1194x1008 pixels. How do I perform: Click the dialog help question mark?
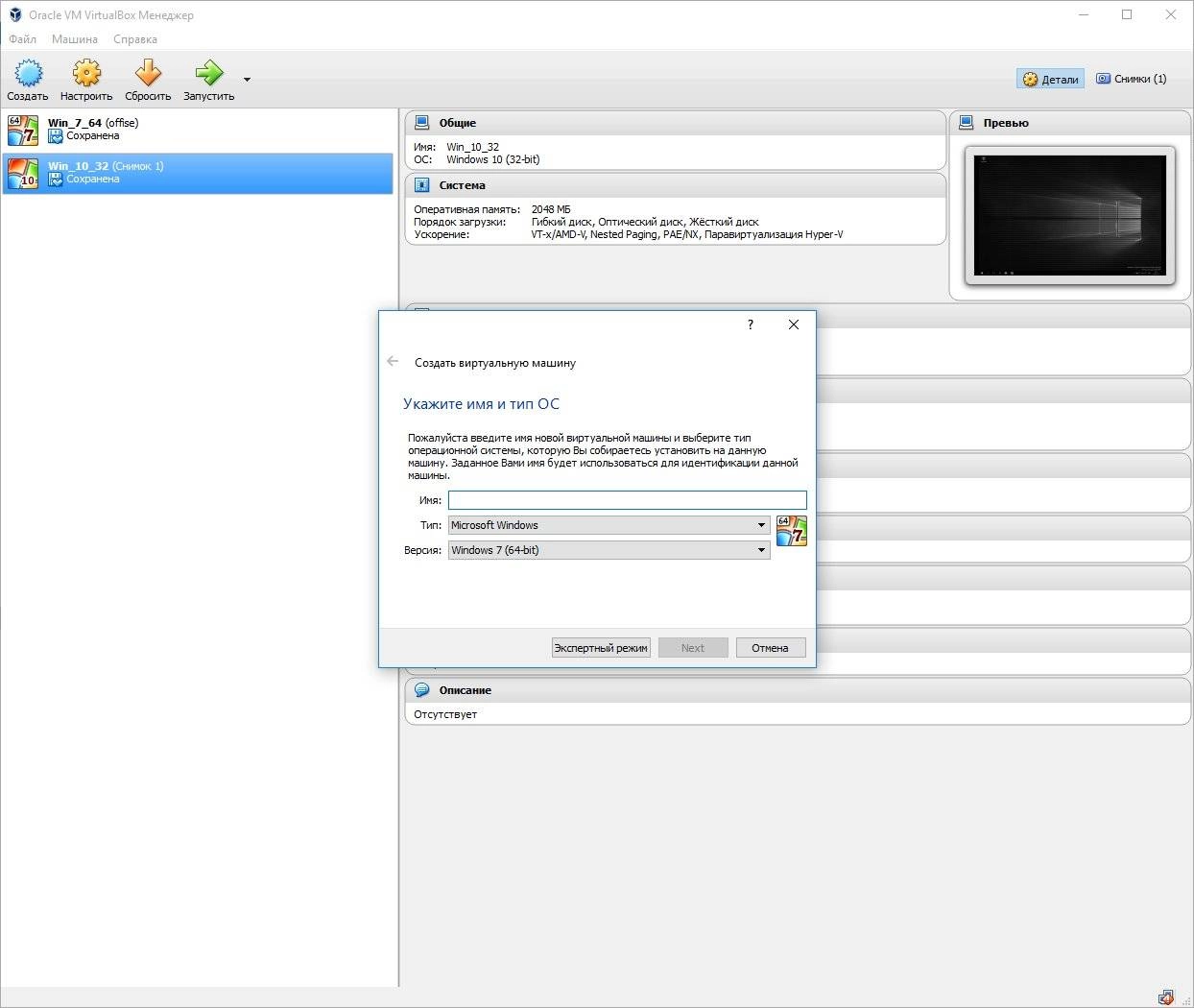click(751, 324)
